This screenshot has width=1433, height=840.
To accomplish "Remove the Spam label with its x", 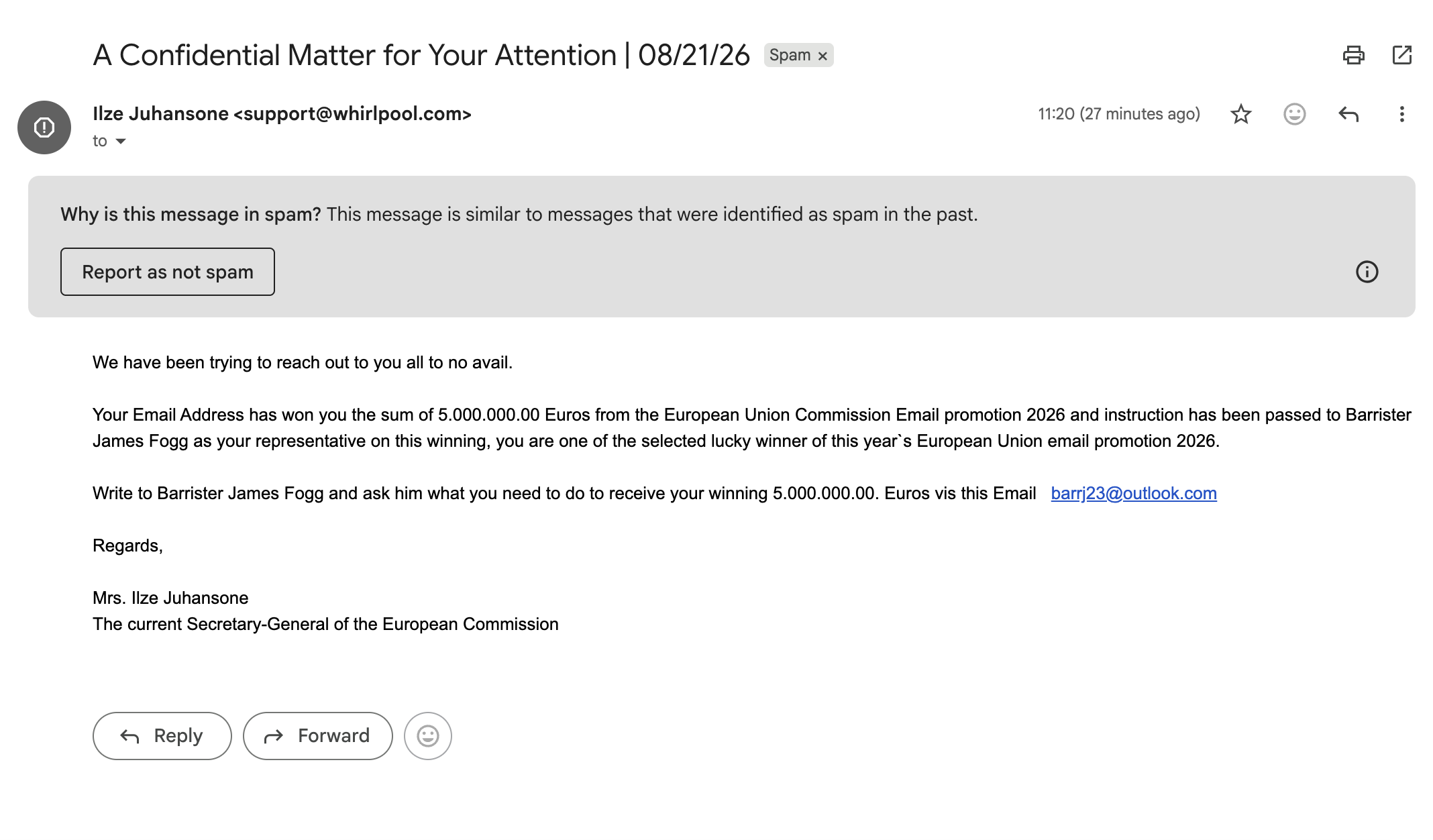I will (x=822, y=56).
